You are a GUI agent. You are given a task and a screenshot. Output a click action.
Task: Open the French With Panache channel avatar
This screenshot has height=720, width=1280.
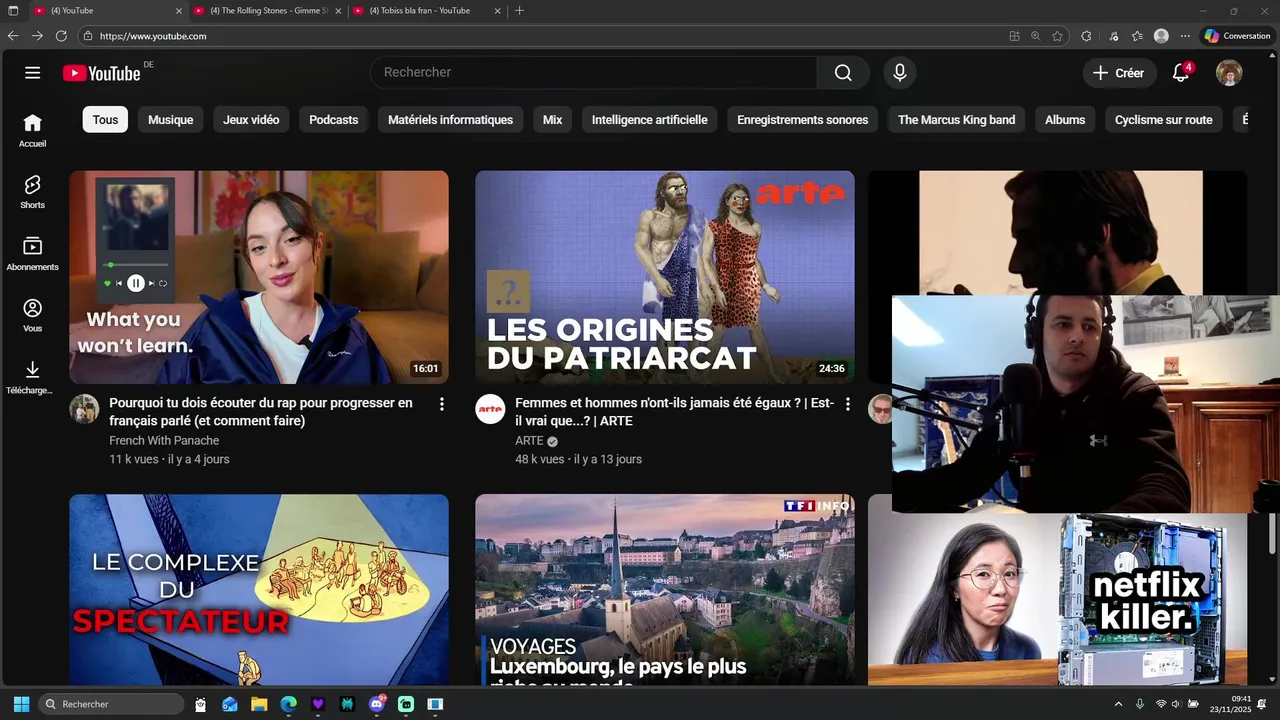click(x=84, y=409)
